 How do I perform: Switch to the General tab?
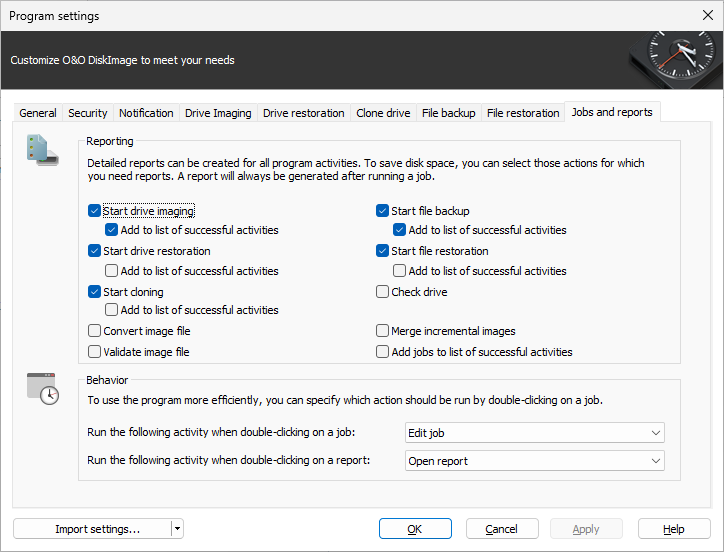[38, 113]
